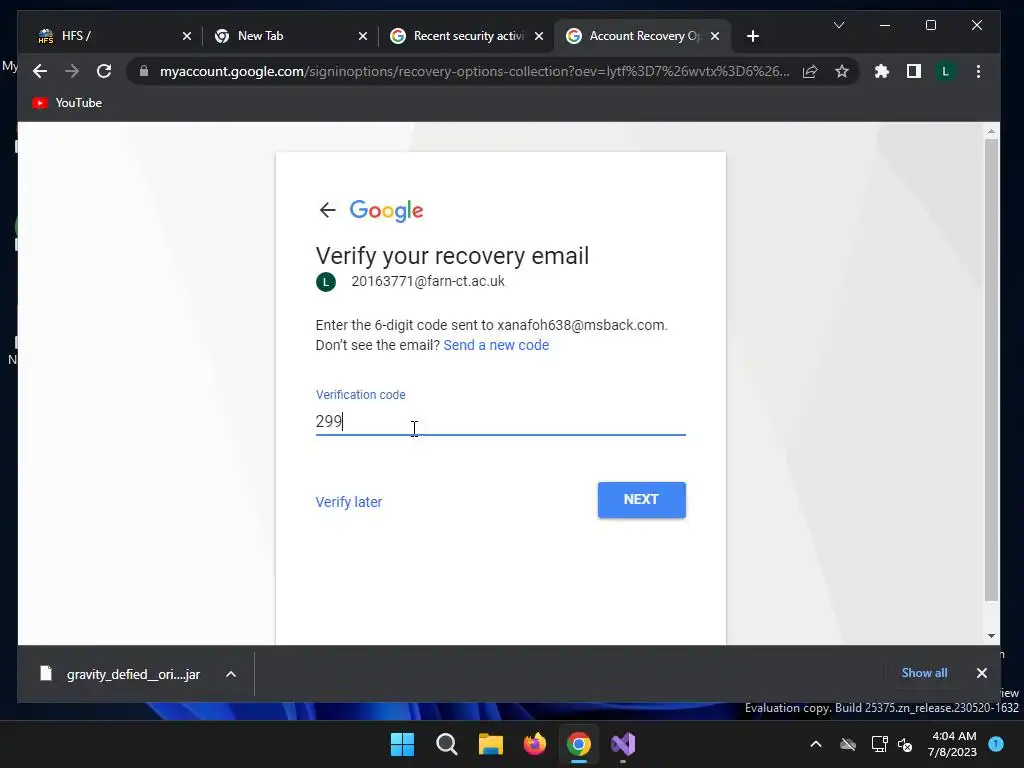Click Send a new code link
The width and height of the screenshot is (1024, 768).
click(x=496, y=345)
